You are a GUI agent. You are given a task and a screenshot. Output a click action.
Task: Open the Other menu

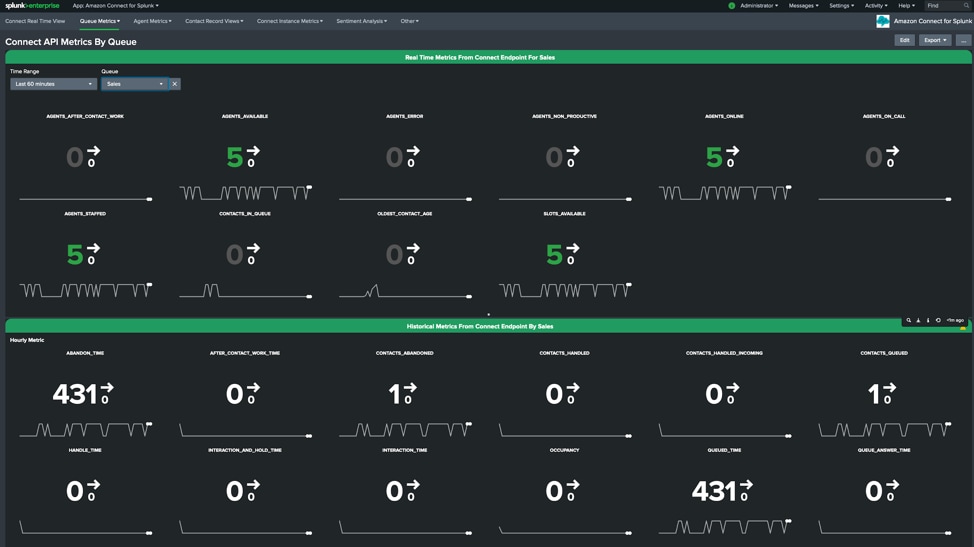(x=409, y=21)
